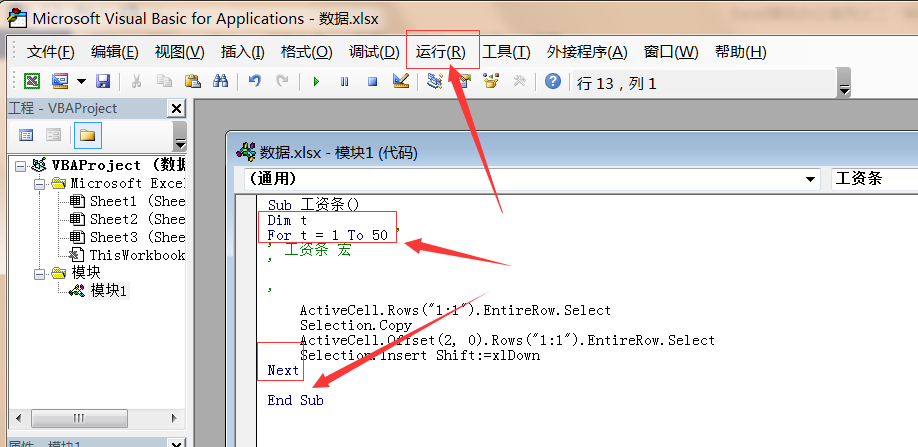This screenshot has height=447, width=918.
Task: Click the 'For t = 1 To 50' line
Action: [x=327, y=235]
